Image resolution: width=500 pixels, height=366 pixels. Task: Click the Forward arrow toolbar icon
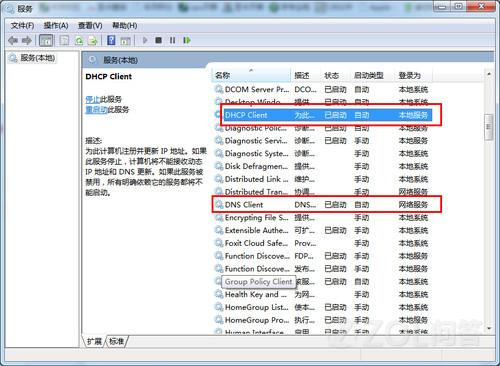27,40
